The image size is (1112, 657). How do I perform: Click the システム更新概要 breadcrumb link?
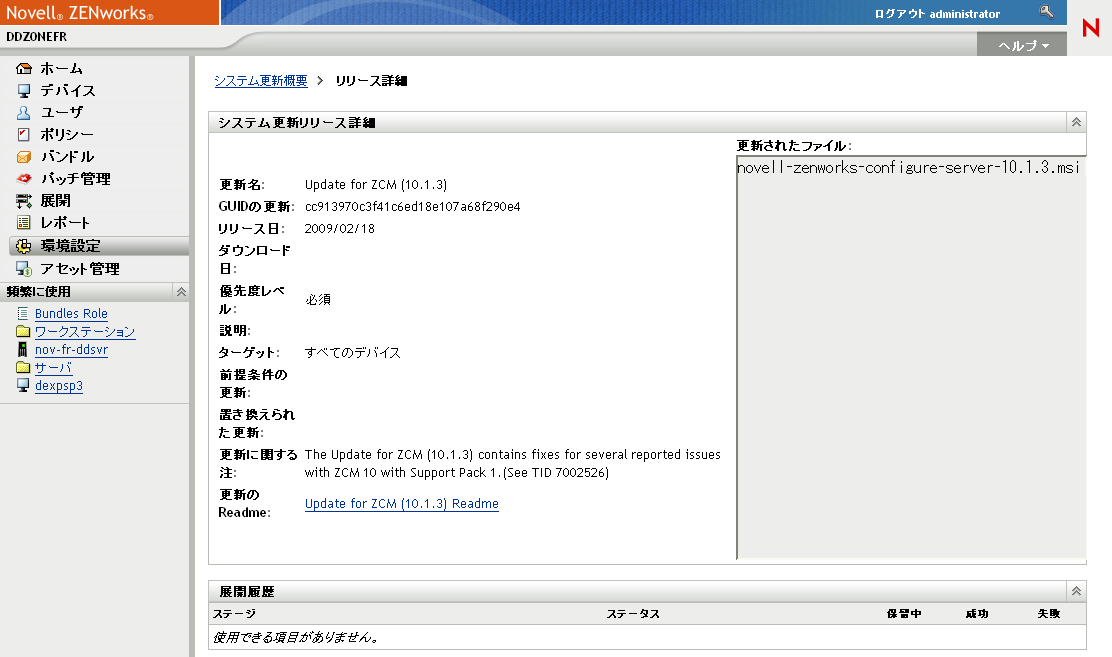261,81
